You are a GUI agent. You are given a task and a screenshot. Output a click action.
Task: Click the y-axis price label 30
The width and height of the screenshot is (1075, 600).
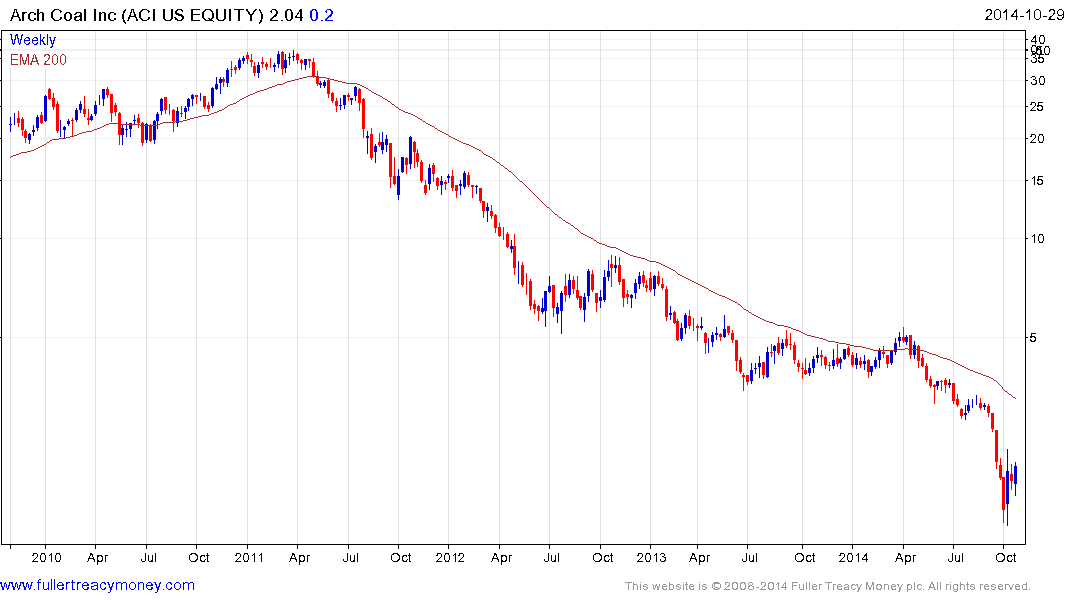(1038, 81)
